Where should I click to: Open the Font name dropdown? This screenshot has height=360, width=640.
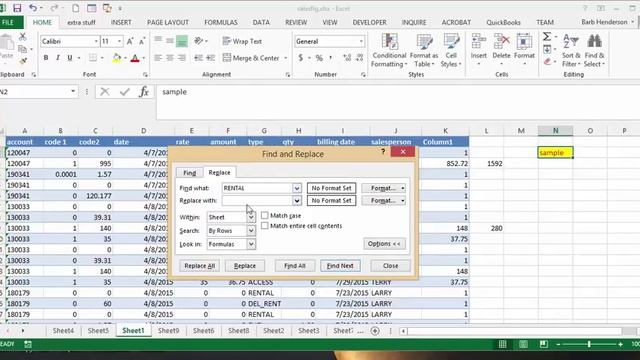click(96, 41)
